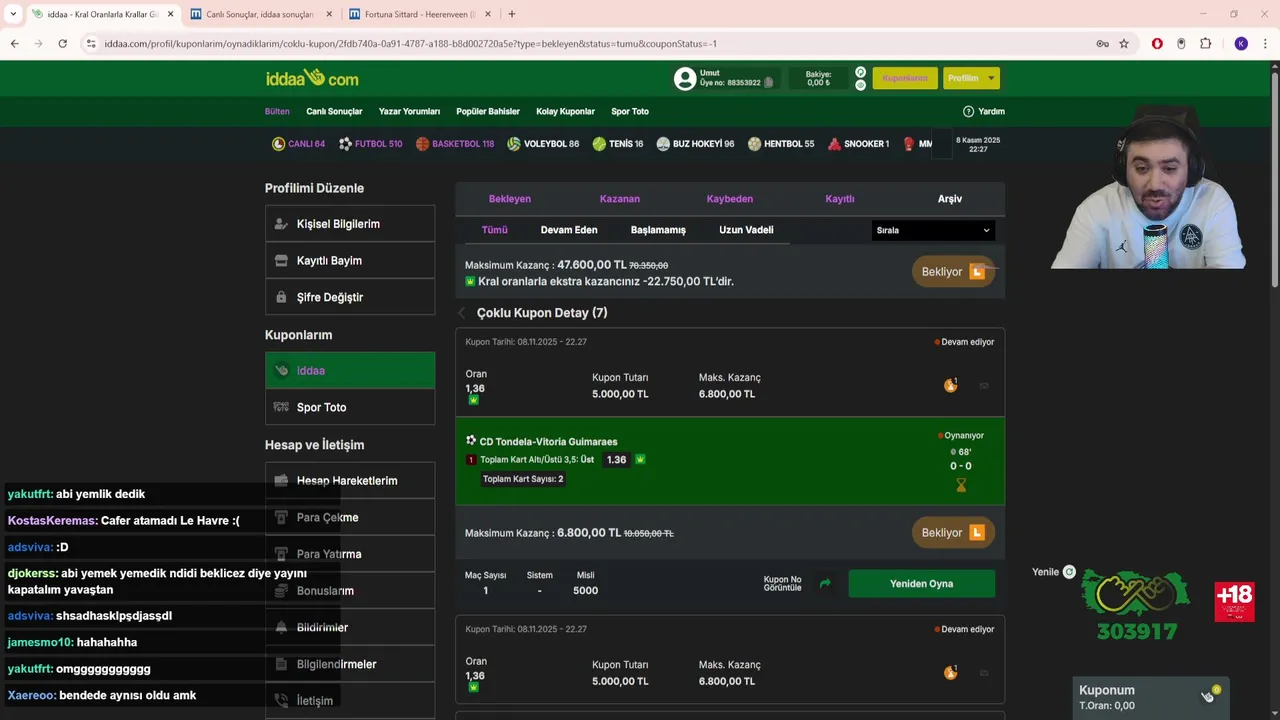Click the Kuponlarım yellow button
This screenshot has width=1280, height=720.
pyautogui.click(x=905, y=78)
